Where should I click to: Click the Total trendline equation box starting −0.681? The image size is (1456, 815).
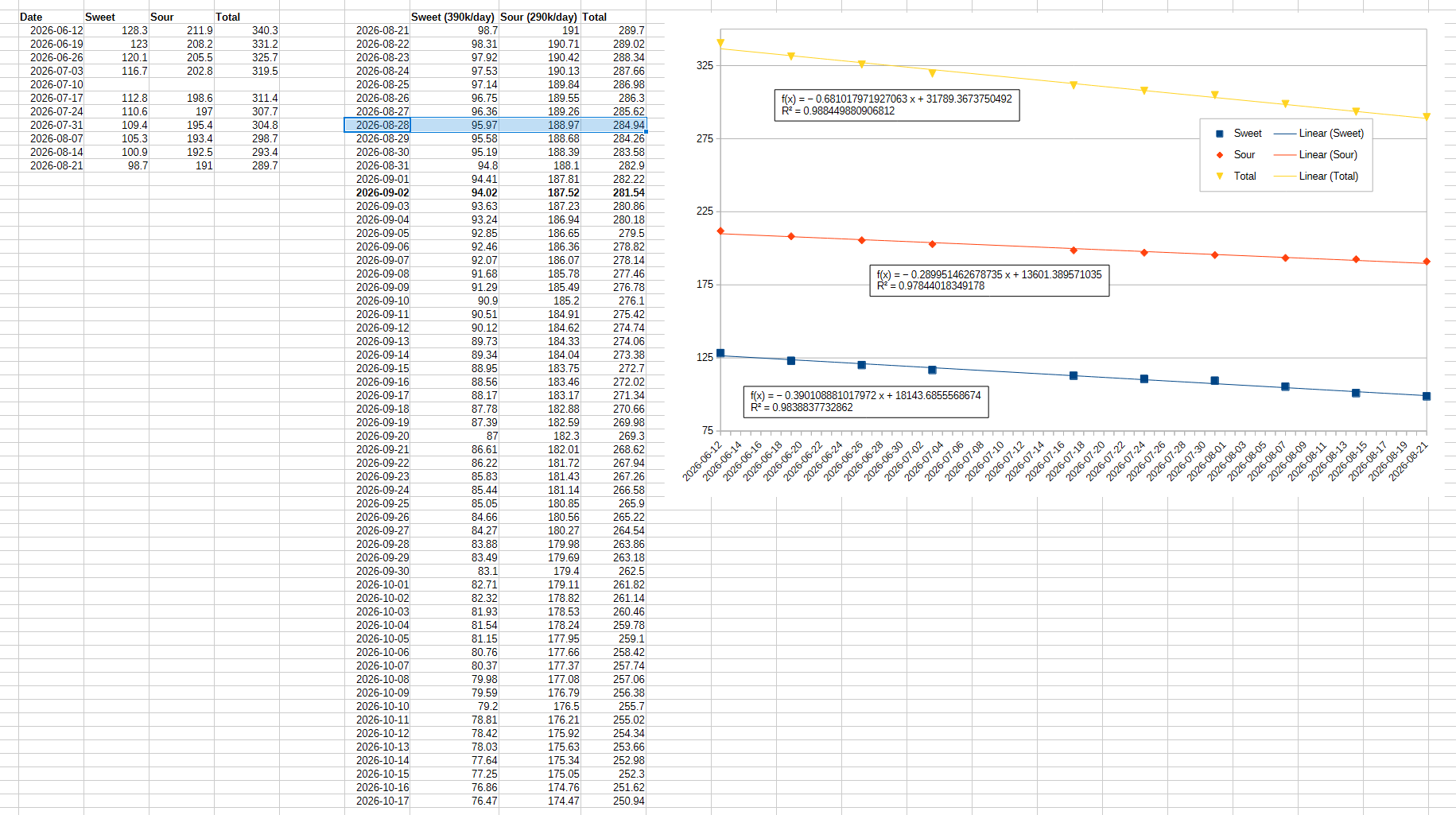[x=896, y=105]
